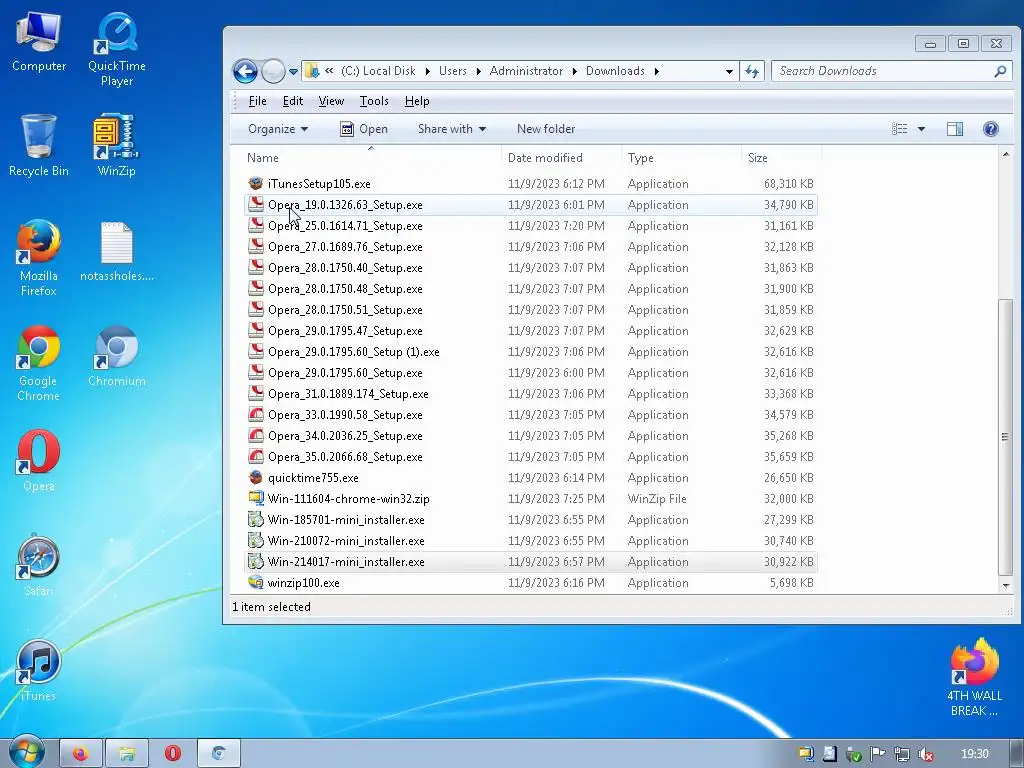
Task: Select the Chromium desktop shortcut
Action: click(117, 357)
